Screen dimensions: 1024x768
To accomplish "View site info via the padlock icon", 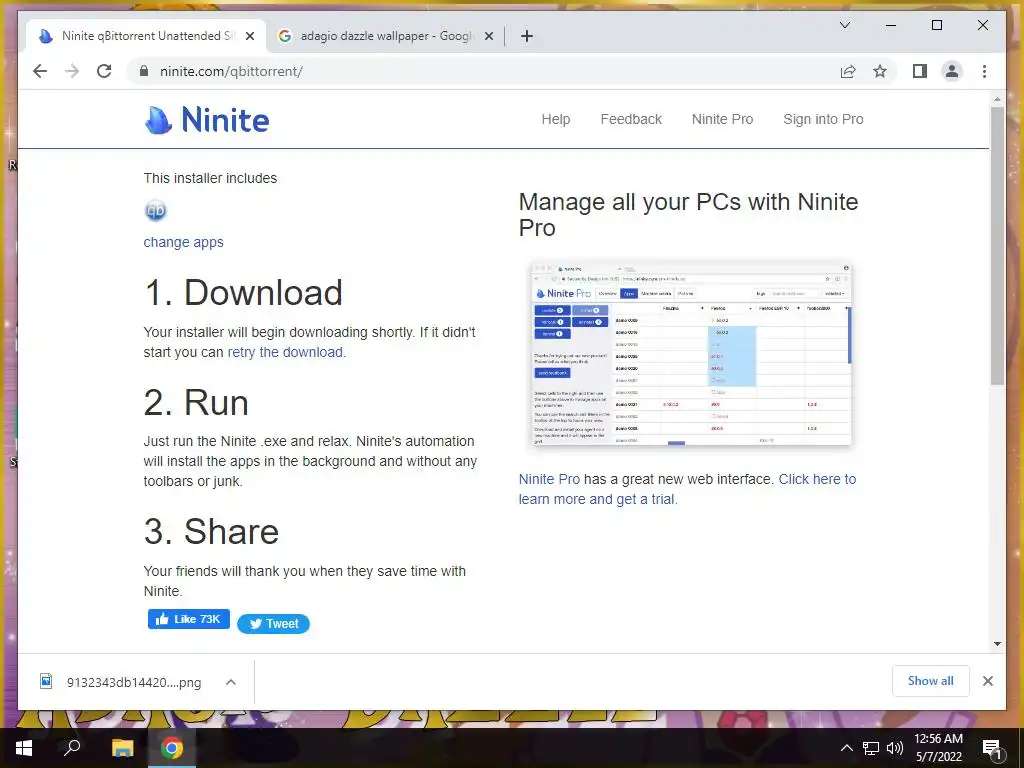I will [x=144, y=71].
